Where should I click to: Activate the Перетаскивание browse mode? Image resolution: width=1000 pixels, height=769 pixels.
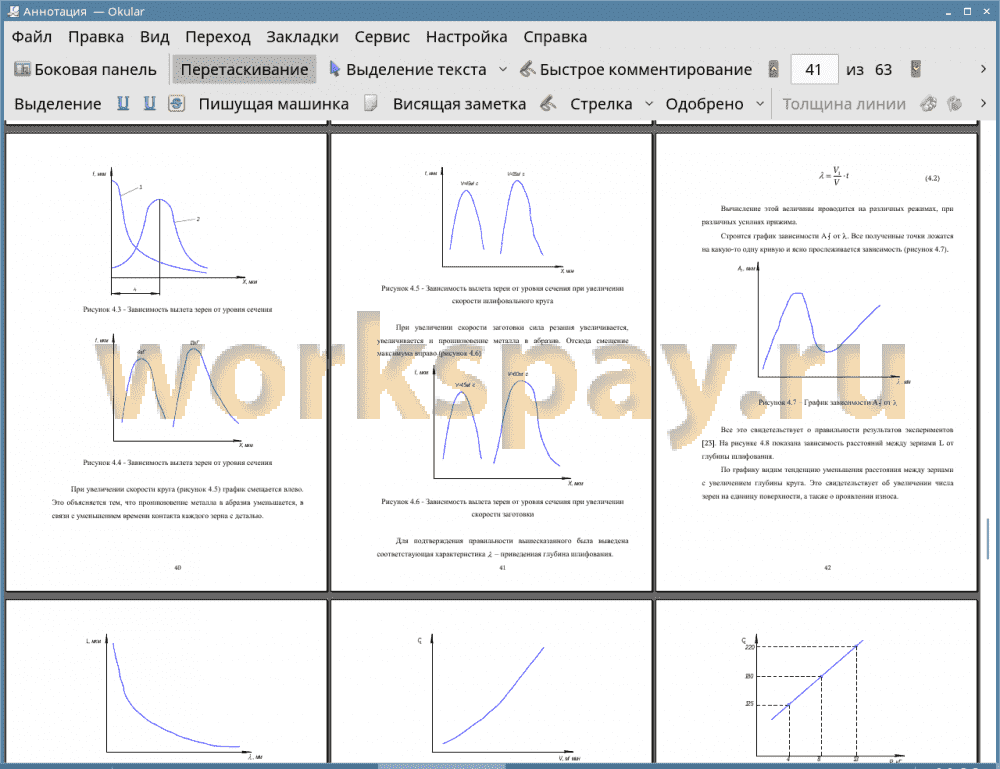pos(244,70)
